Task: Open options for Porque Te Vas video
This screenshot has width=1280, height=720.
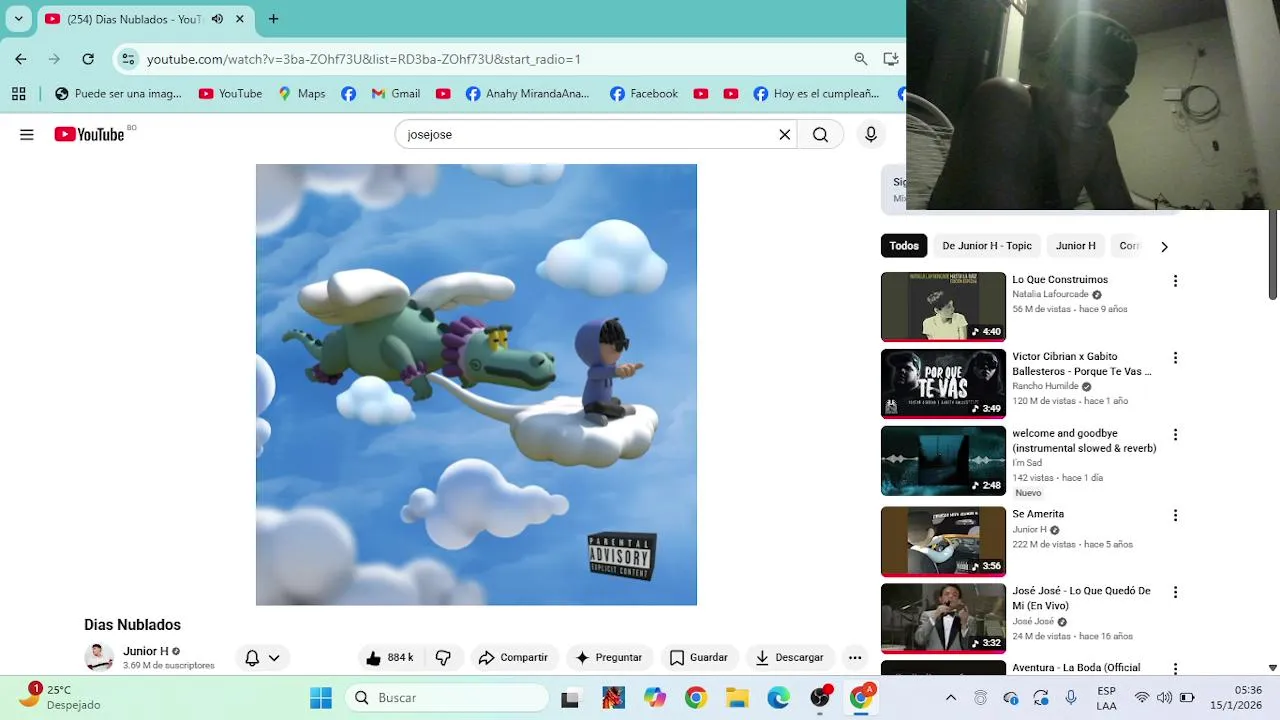Action: click(x=1176, y=358)
